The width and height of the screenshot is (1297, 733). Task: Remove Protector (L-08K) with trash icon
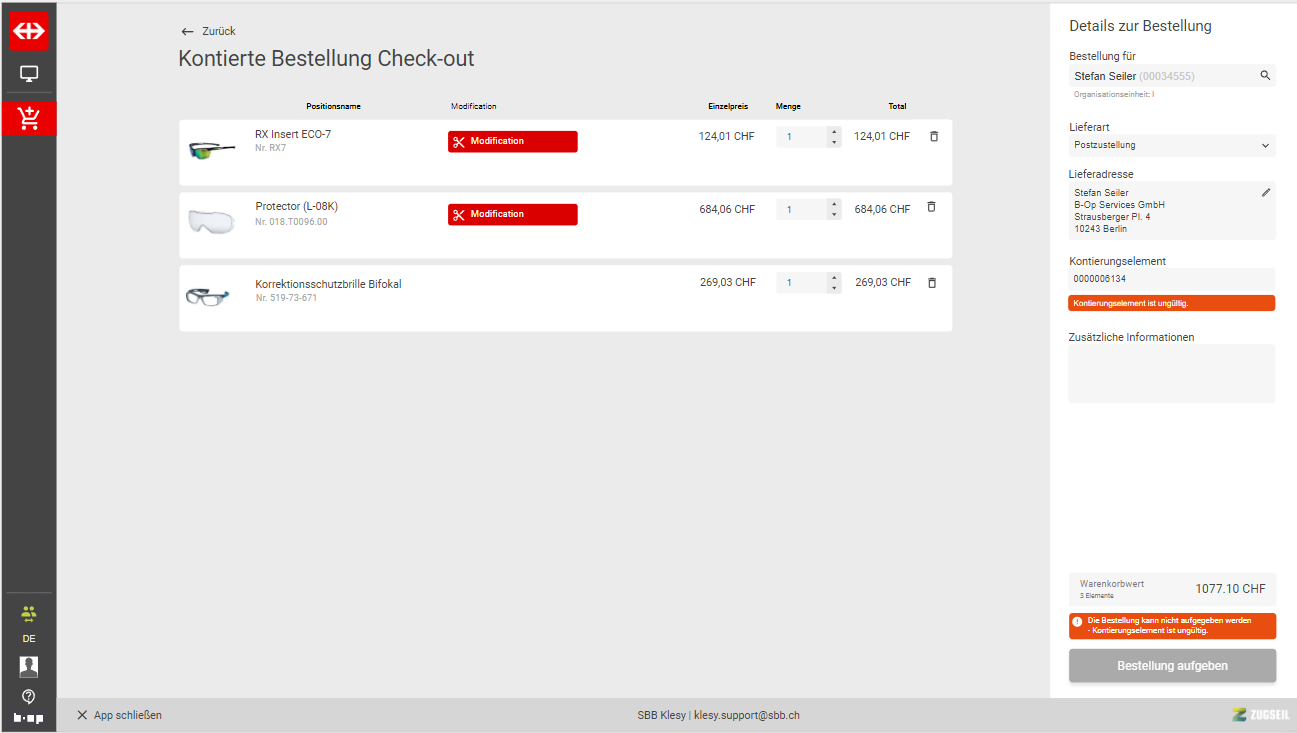[x=931, y=207]
